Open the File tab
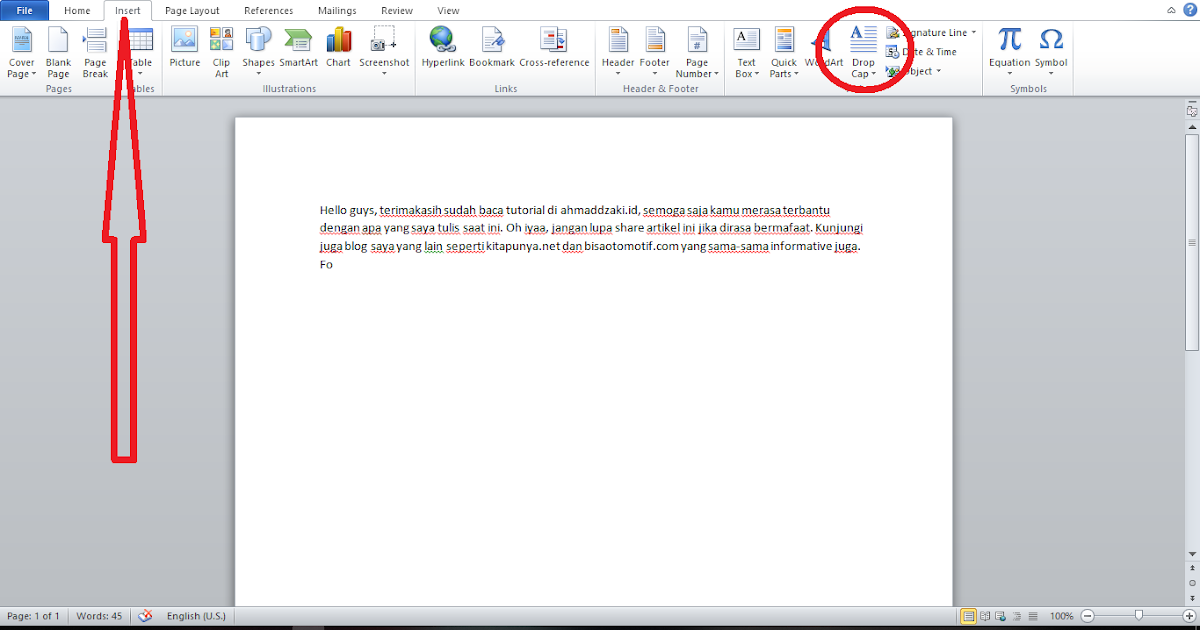 [25, 10]
